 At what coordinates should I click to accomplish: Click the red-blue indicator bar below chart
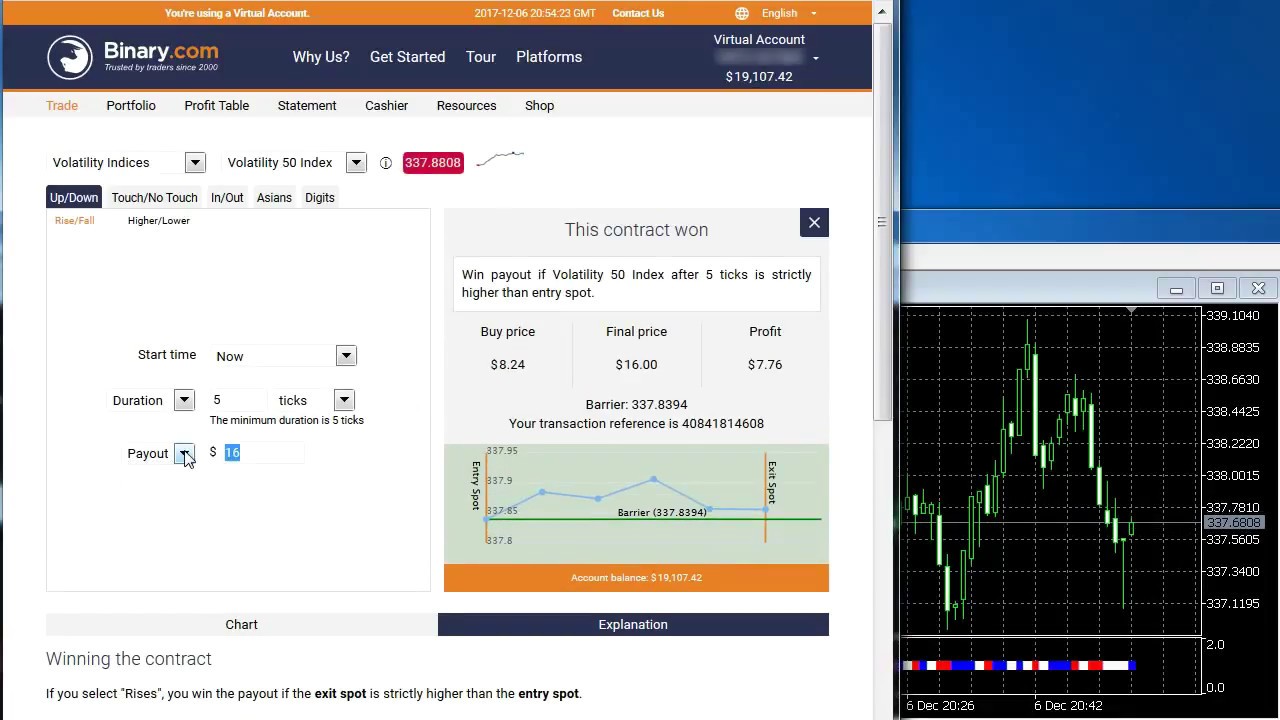1018,666
